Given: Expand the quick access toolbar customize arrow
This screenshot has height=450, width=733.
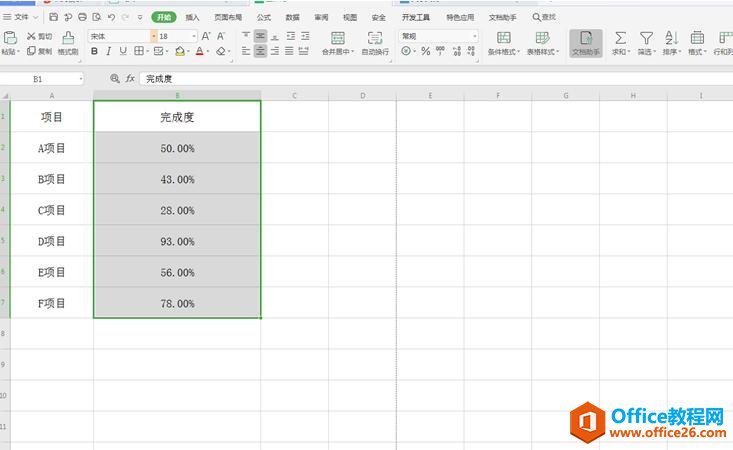Looking at the screenshot, I should (x=140, y=17).
